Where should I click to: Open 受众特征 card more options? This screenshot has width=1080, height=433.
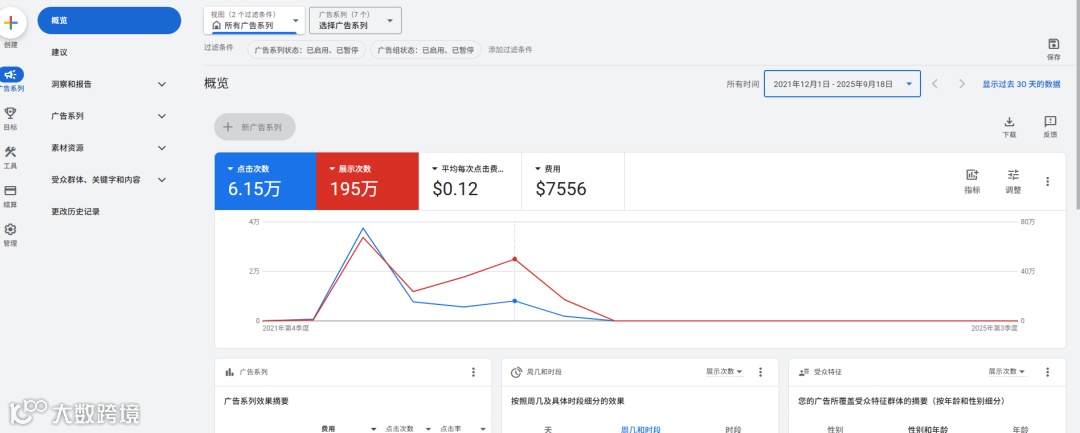1048,372
